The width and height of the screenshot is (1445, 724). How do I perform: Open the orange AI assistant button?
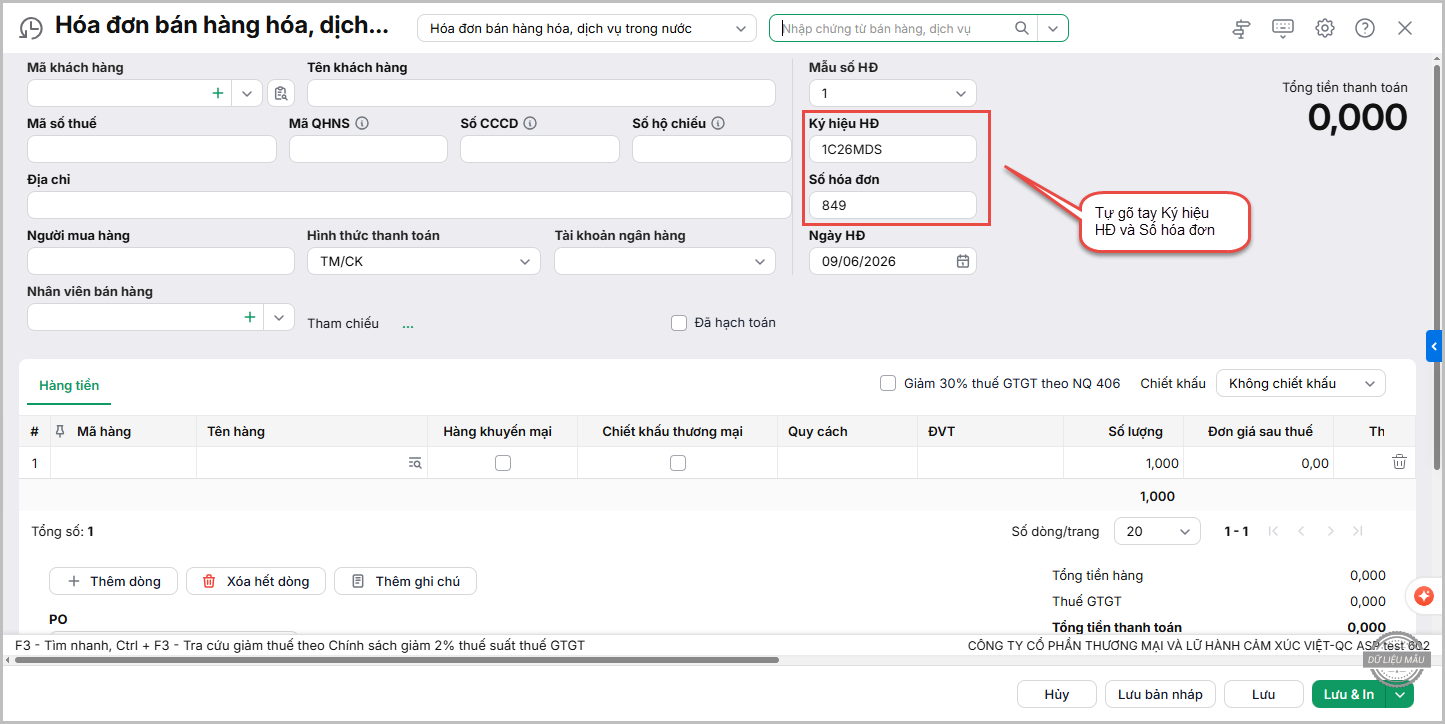point(1424,596)
